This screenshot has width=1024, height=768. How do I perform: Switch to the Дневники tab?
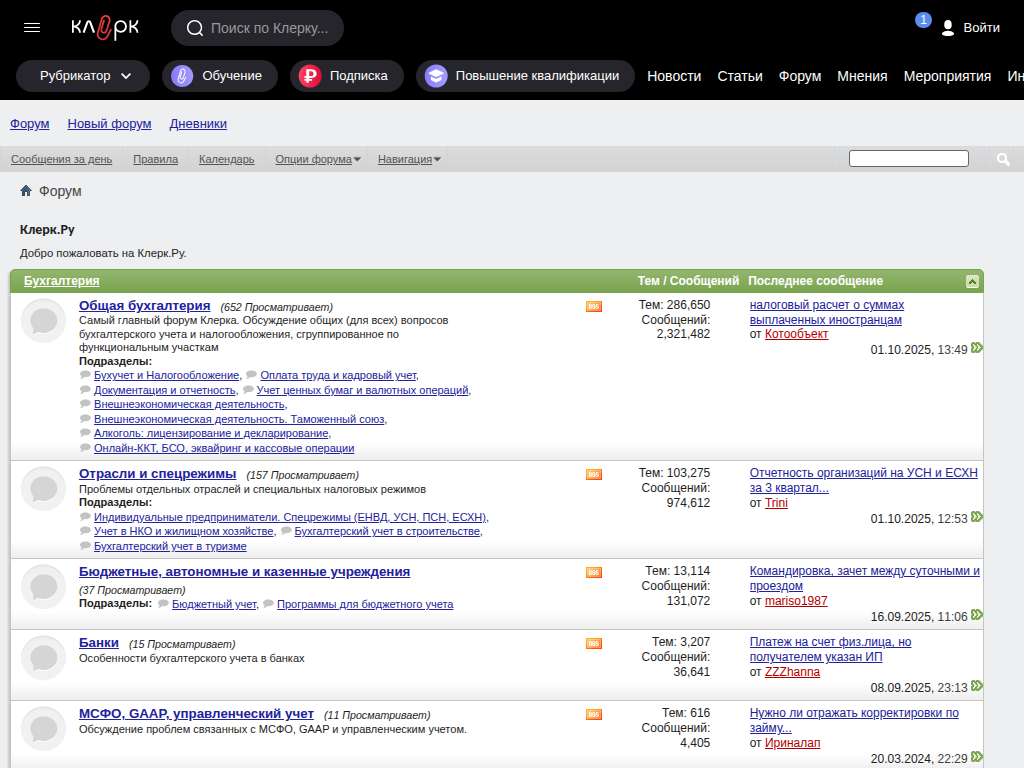(198, 124)
